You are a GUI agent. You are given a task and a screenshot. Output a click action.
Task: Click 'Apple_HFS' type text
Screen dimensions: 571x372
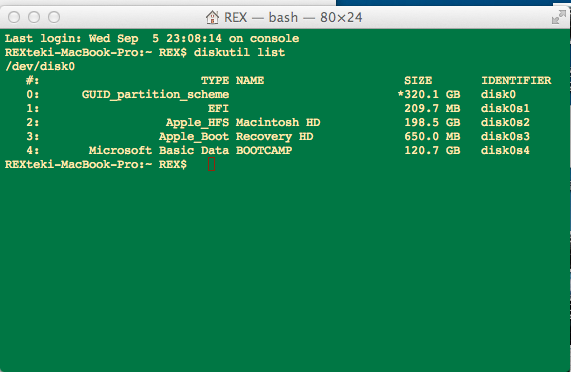pyautogui.click(x=197, y=123)
